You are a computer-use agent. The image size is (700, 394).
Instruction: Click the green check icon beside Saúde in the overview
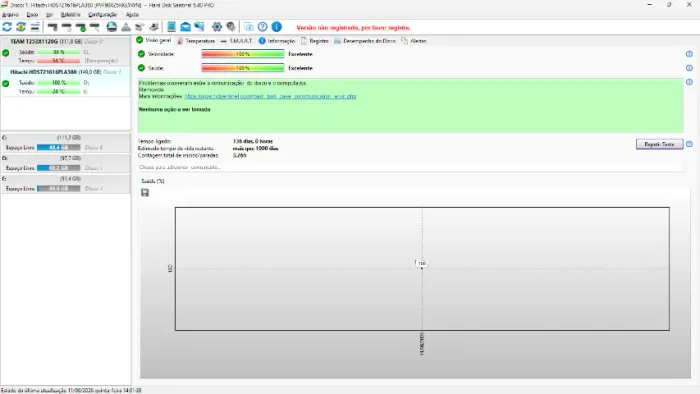point(142,68)
